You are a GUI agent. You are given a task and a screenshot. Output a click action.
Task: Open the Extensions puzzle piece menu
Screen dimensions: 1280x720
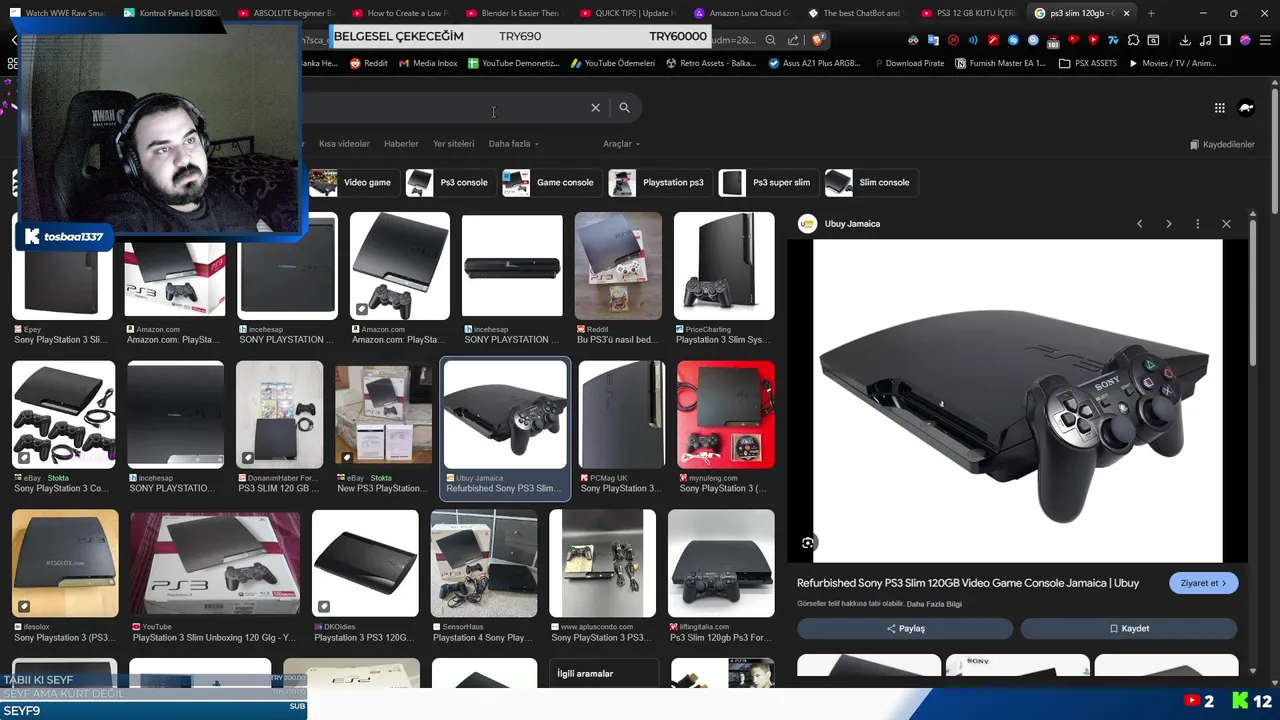click(x=1133, y=40)
